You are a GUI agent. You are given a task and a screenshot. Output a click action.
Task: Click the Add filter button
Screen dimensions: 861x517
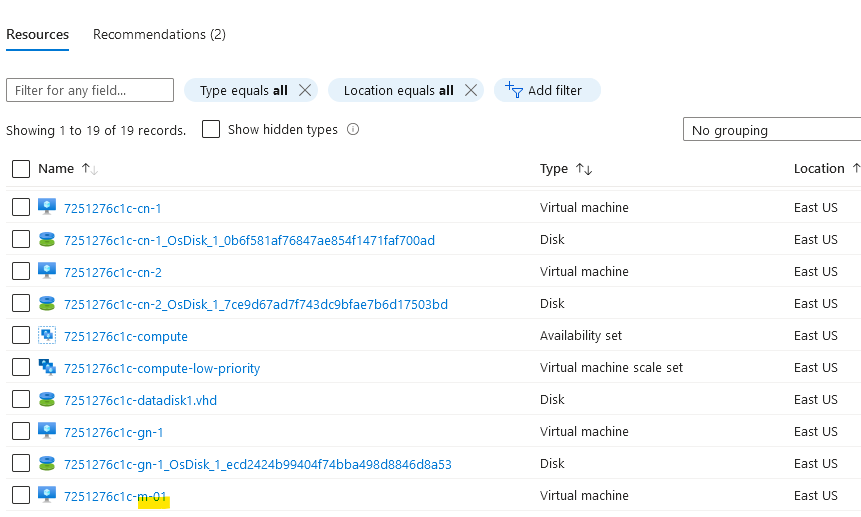pyautogui.click(x=547, y=90)
